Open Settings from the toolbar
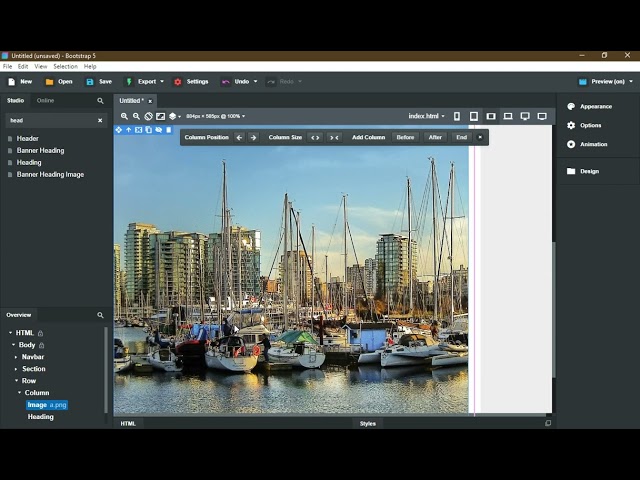Screen dimensions: 640x480 point(191,82)
